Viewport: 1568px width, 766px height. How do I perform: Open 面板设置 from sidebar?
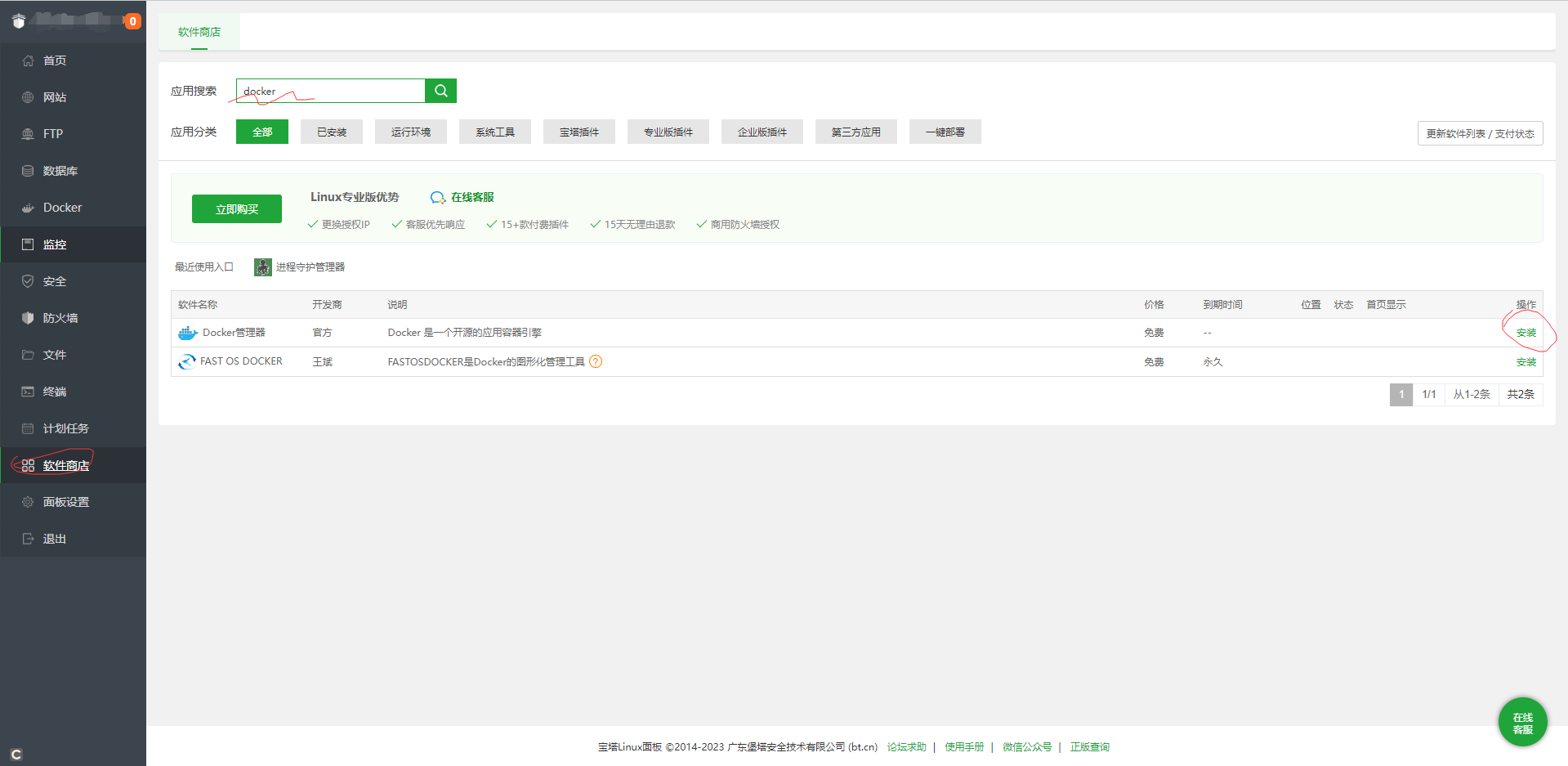click(x=66, y=502)
